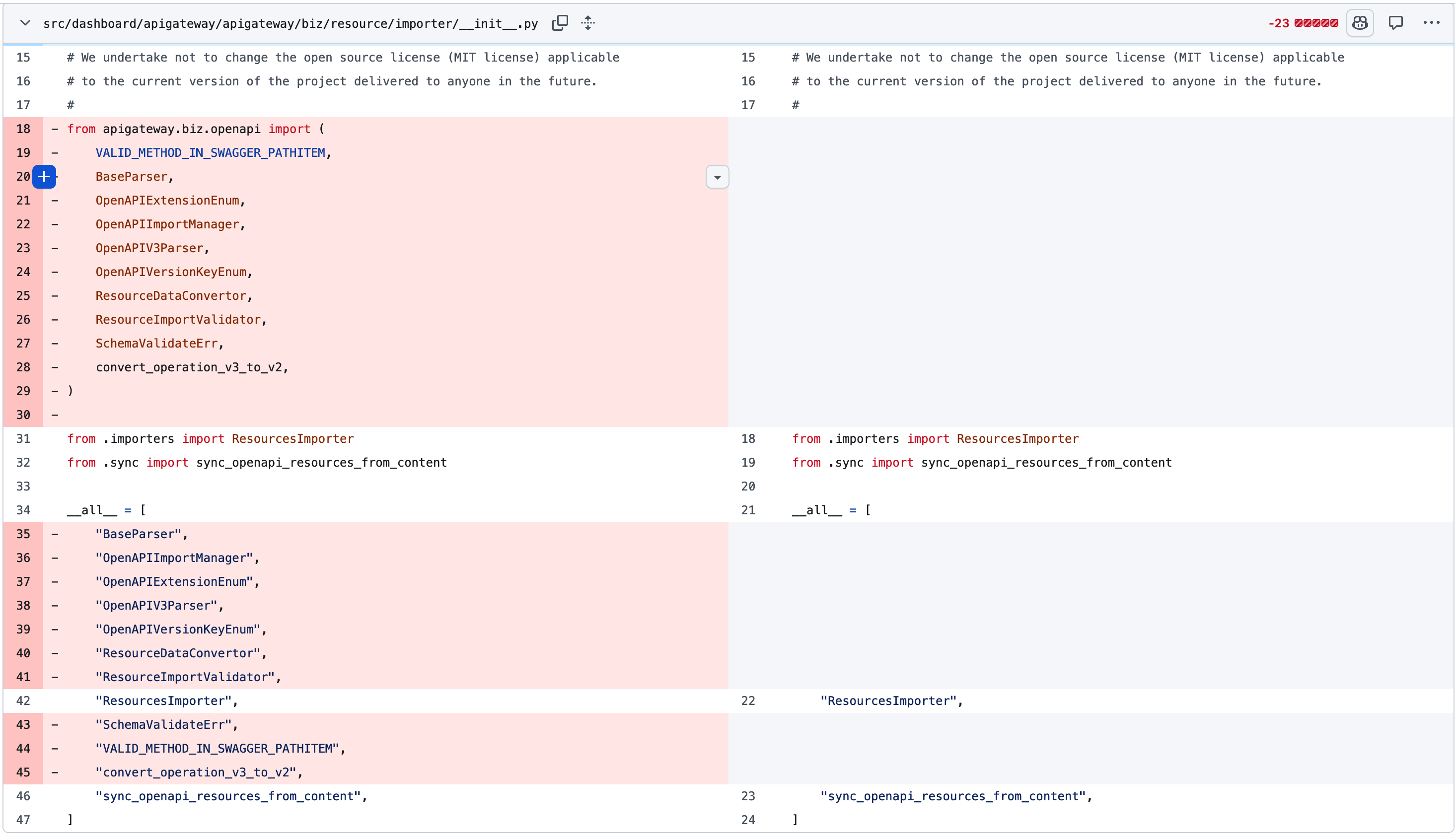The image size is (1455, 840).
Task: Select old line number 45
Action: [x=23, y=772]
